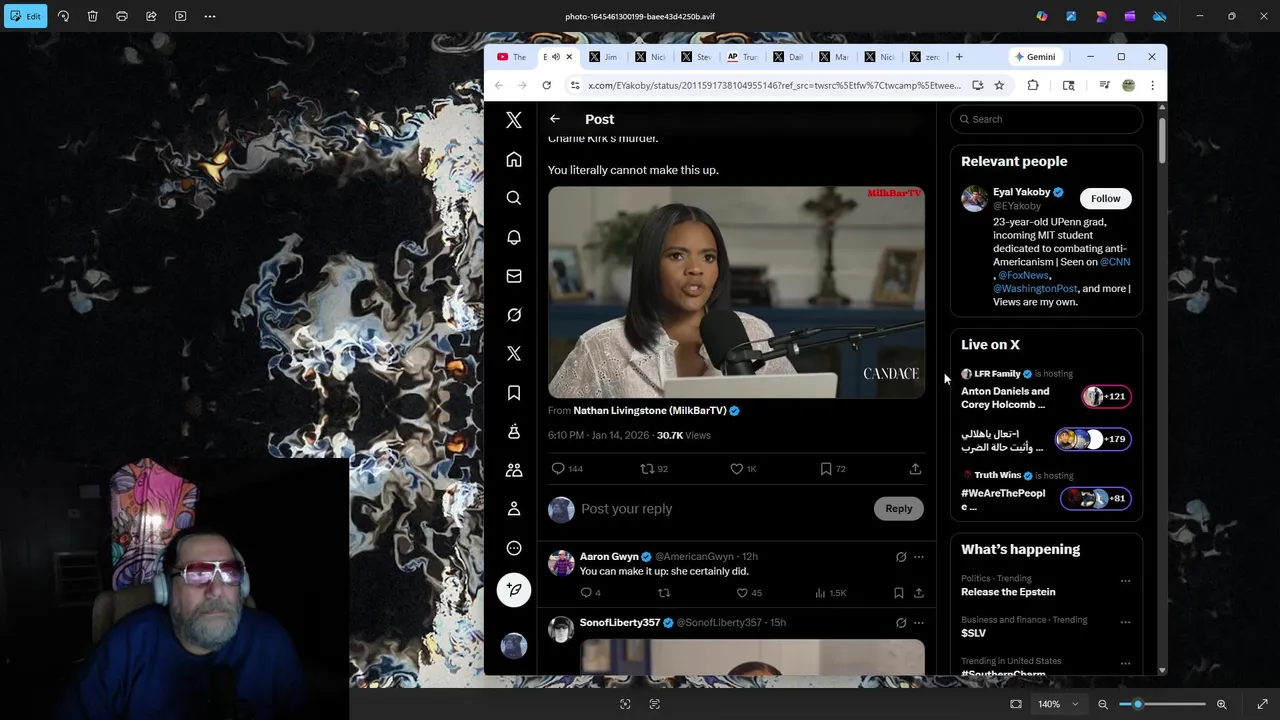Open Chrome extensions puzzle icon
1280x720 pixels.
point(1033,85)
